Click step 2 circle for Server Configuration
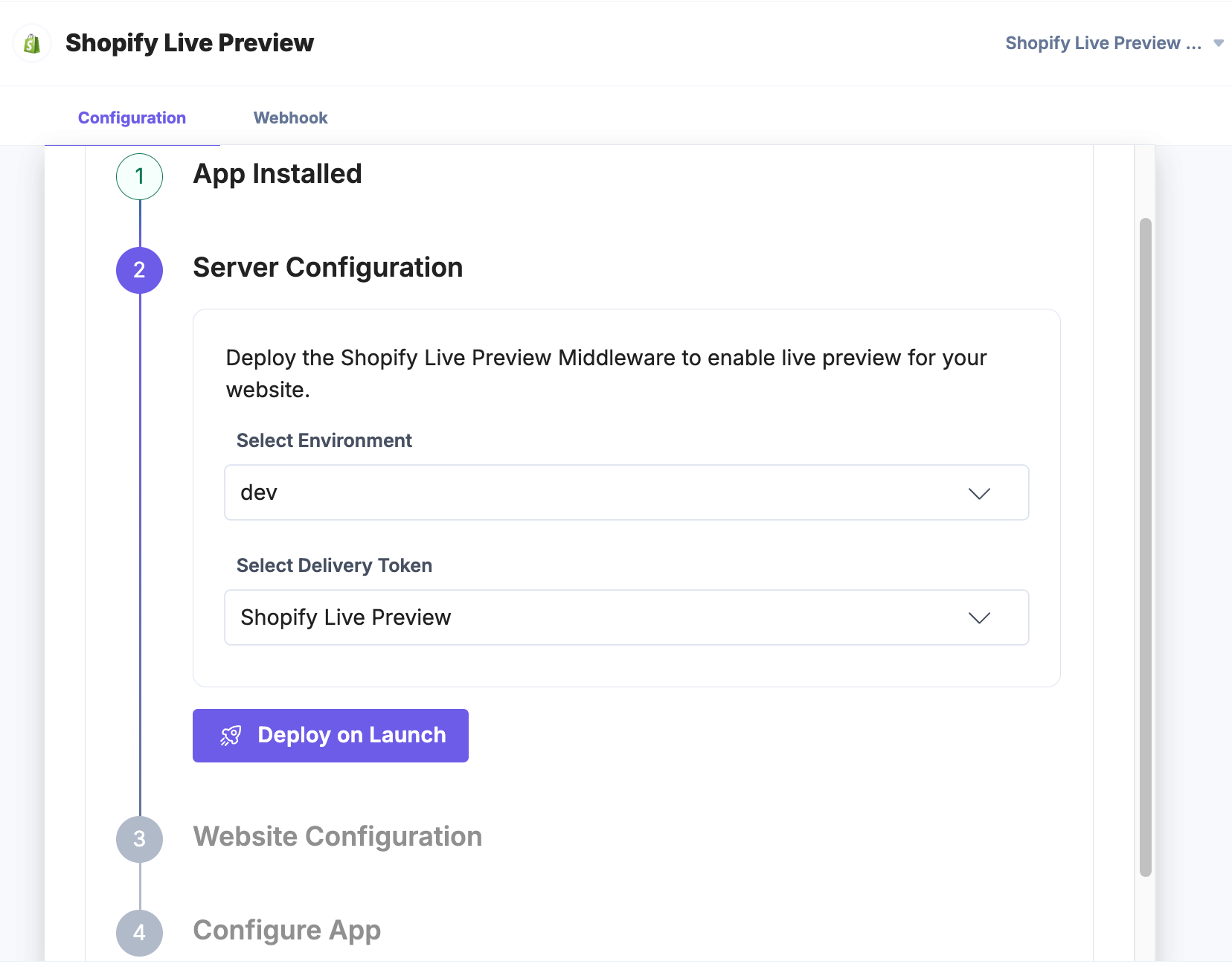This screenshot has height=967, width=1232. 139,270
